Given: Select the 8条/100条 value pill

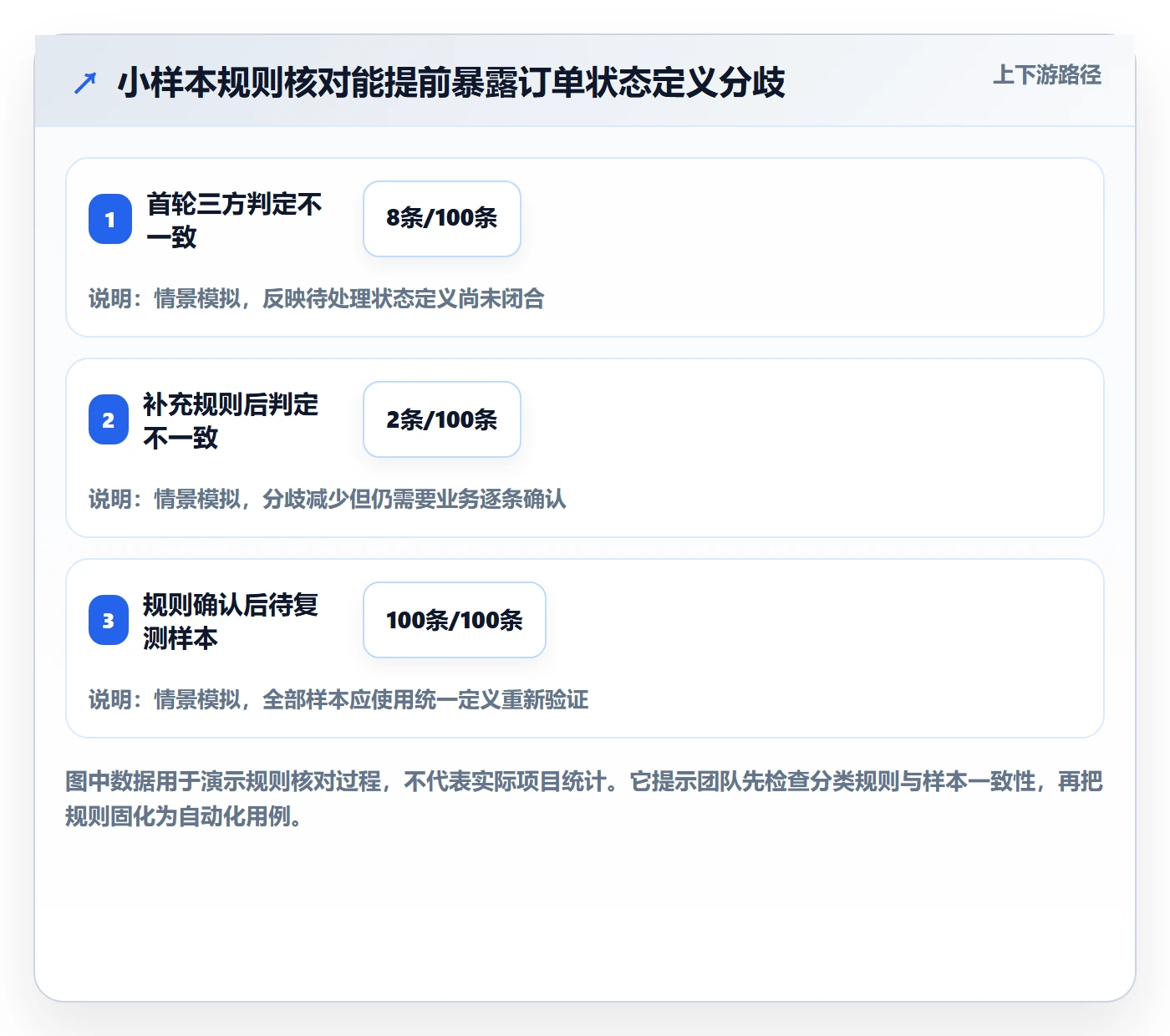Looking at the screenshot, I should (x=442, y=219).
